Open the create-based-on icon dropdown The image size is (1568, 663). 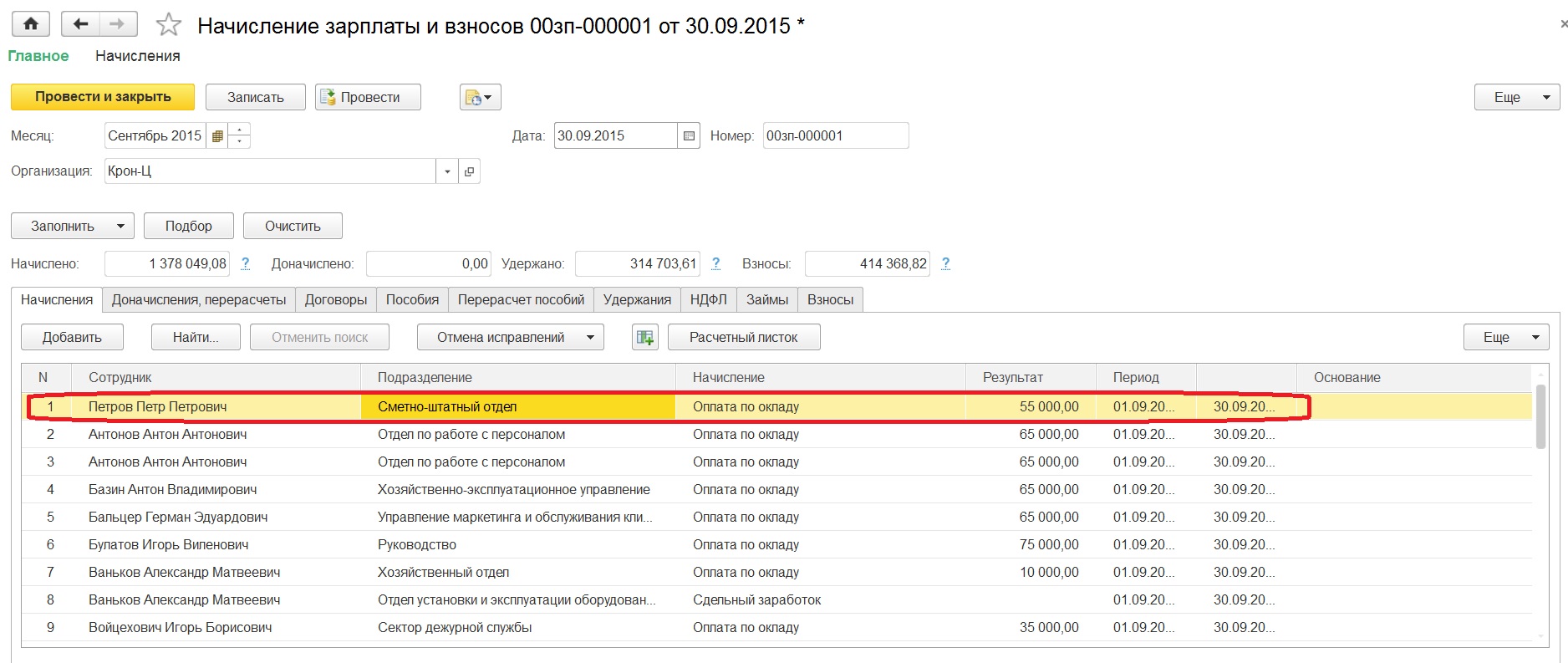point(480,97)
